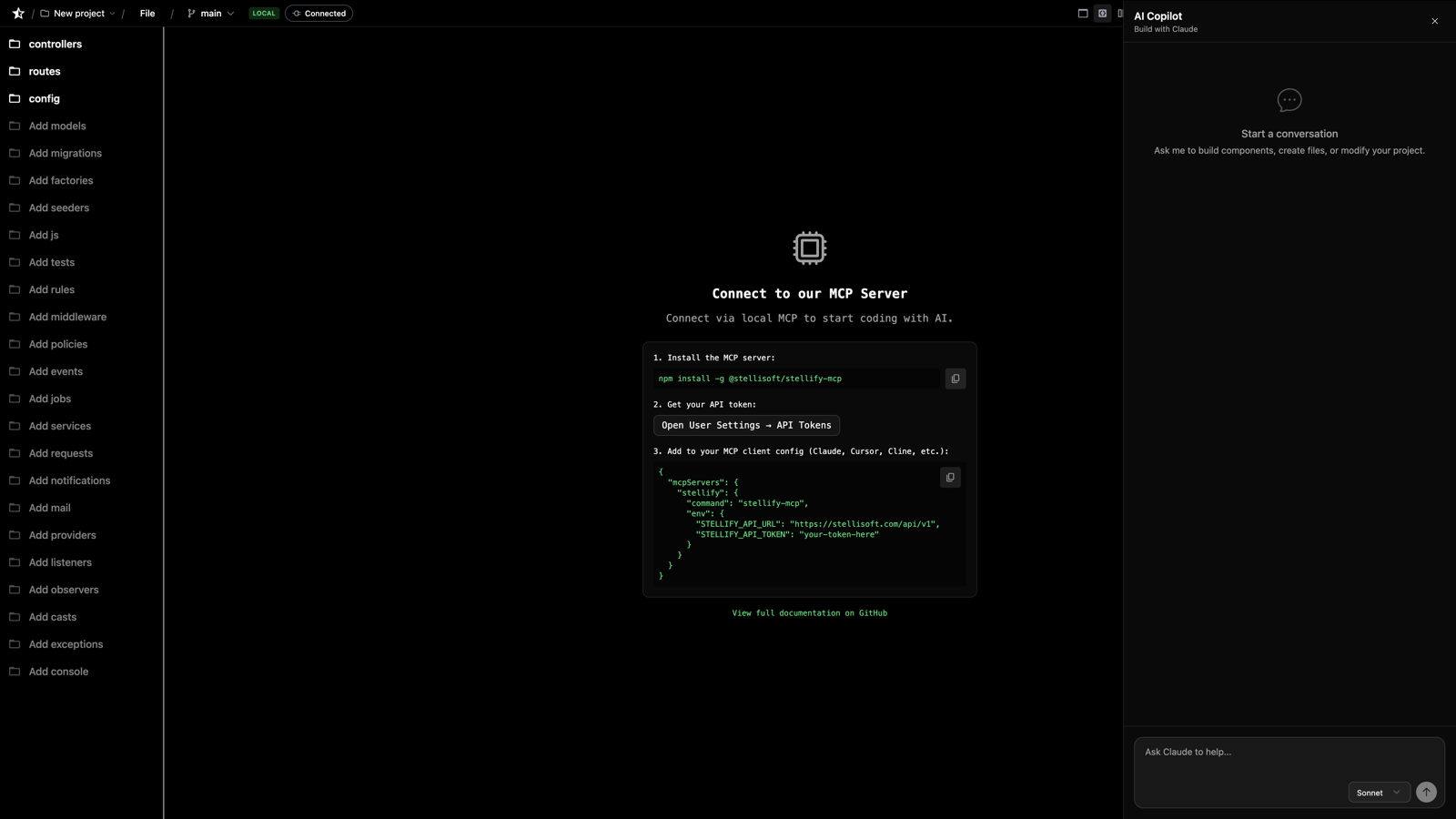Click the chat bubble icon above Start a conversation
The image size is (1456, 819).
[1289, 100]
